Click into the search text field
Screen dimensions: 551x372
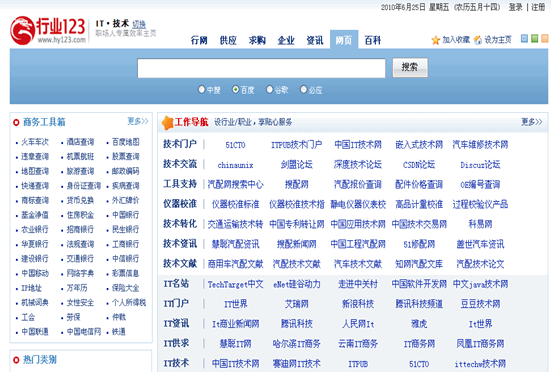point(261,68)
